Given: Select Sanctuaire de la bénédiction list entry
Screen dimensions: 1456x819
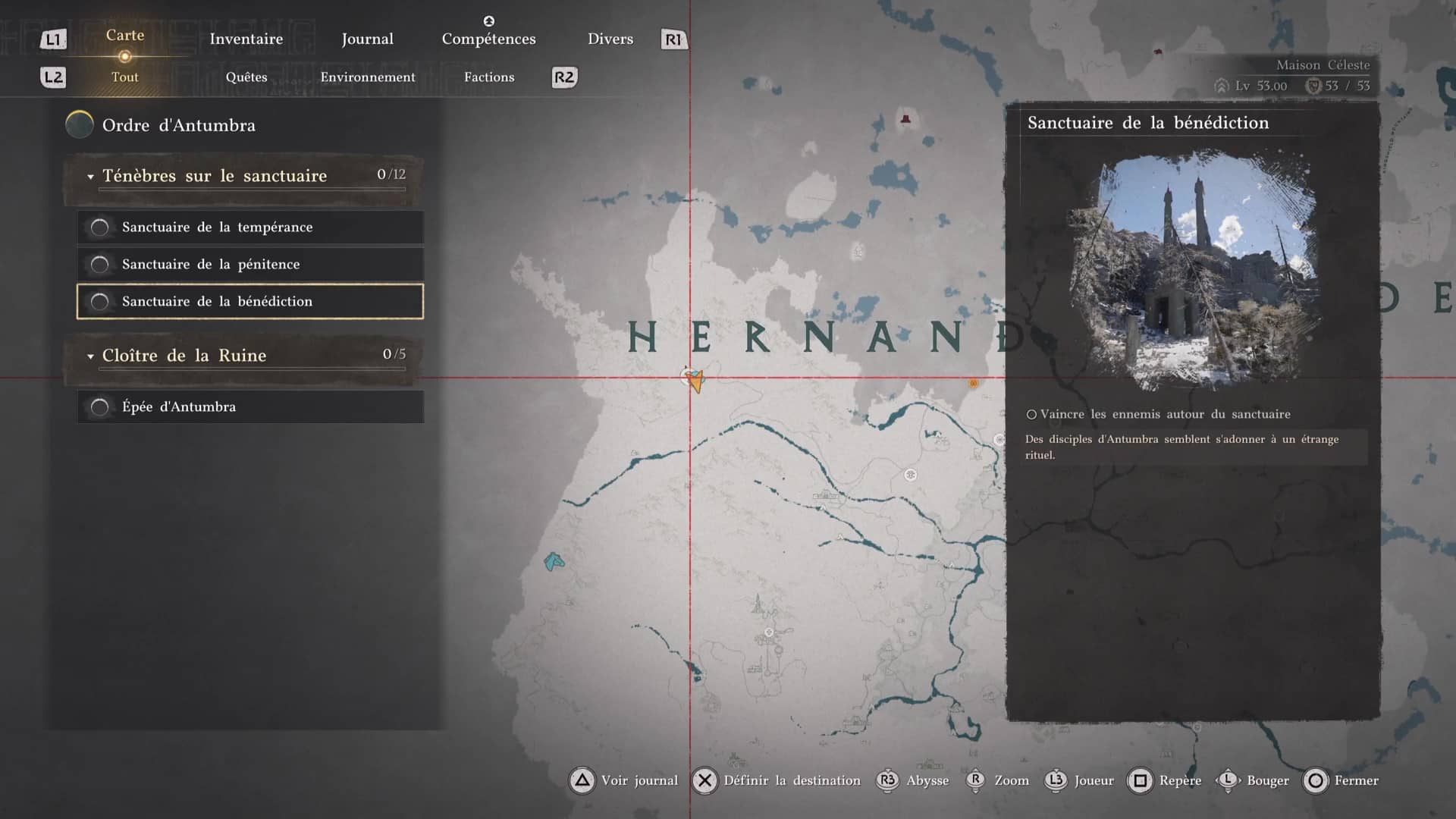Looking at the screenshot, I should 250,301.
